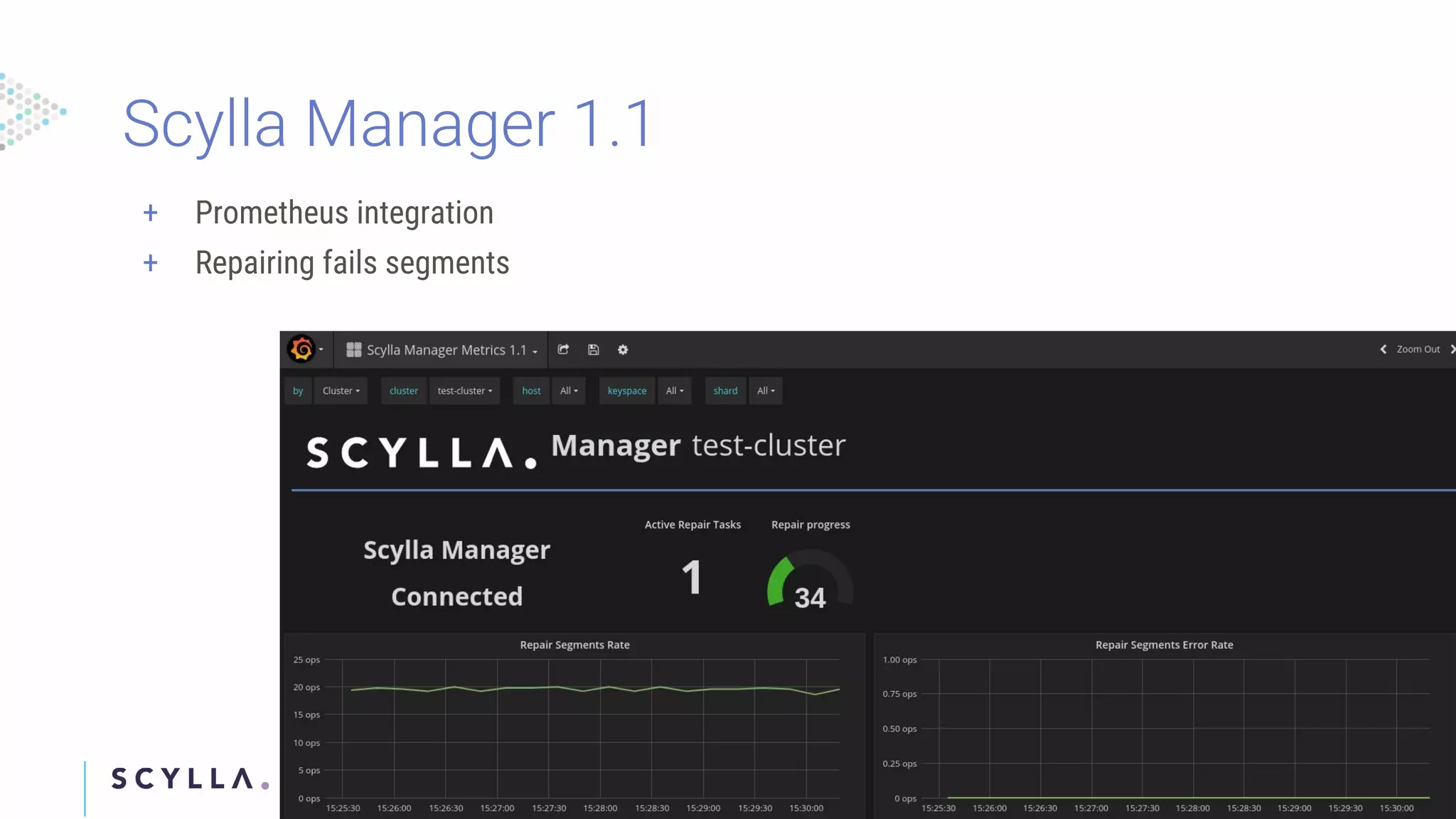The image size is (1456, 819).
Task: Click 'Prometheus integration' bullet text
Action: point(344,213)
